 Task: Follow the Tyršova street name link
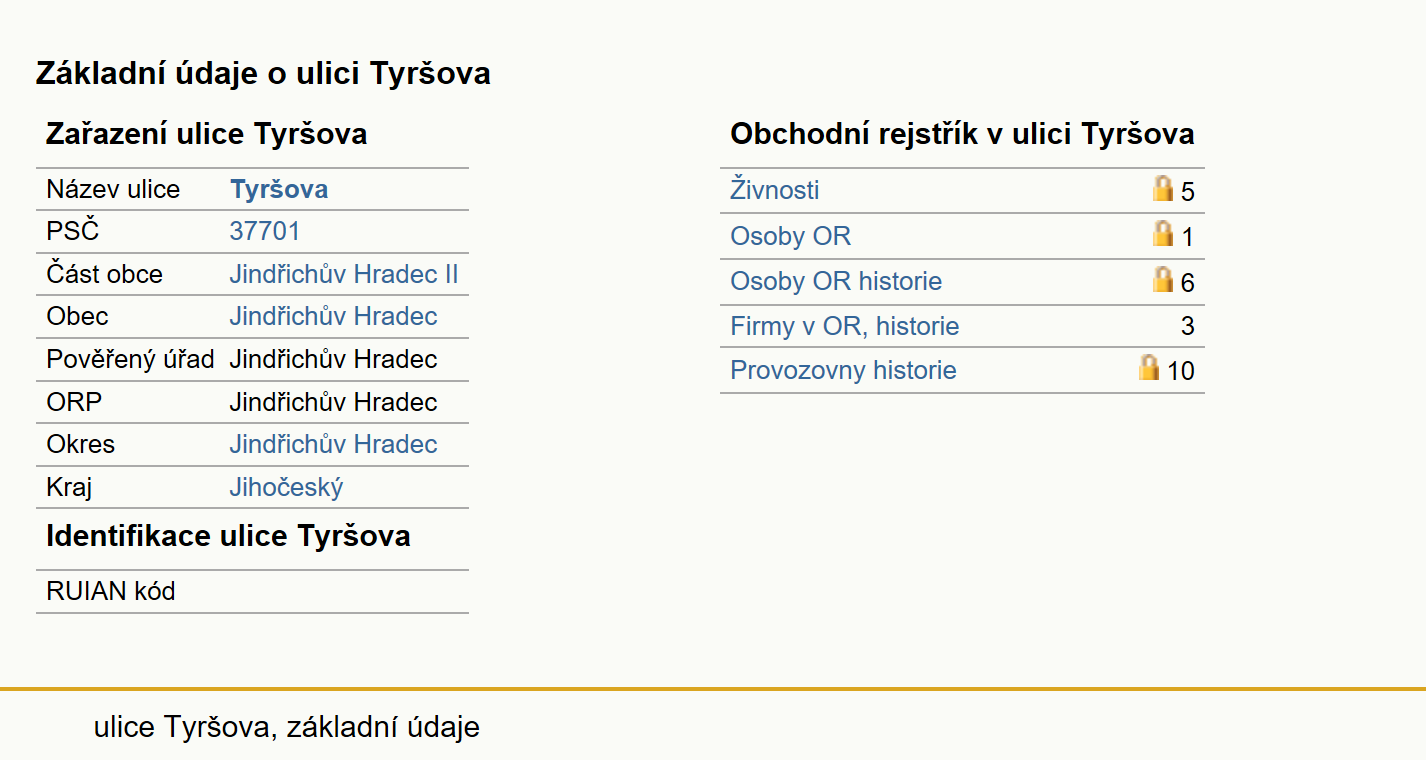(x=279, y=189)
